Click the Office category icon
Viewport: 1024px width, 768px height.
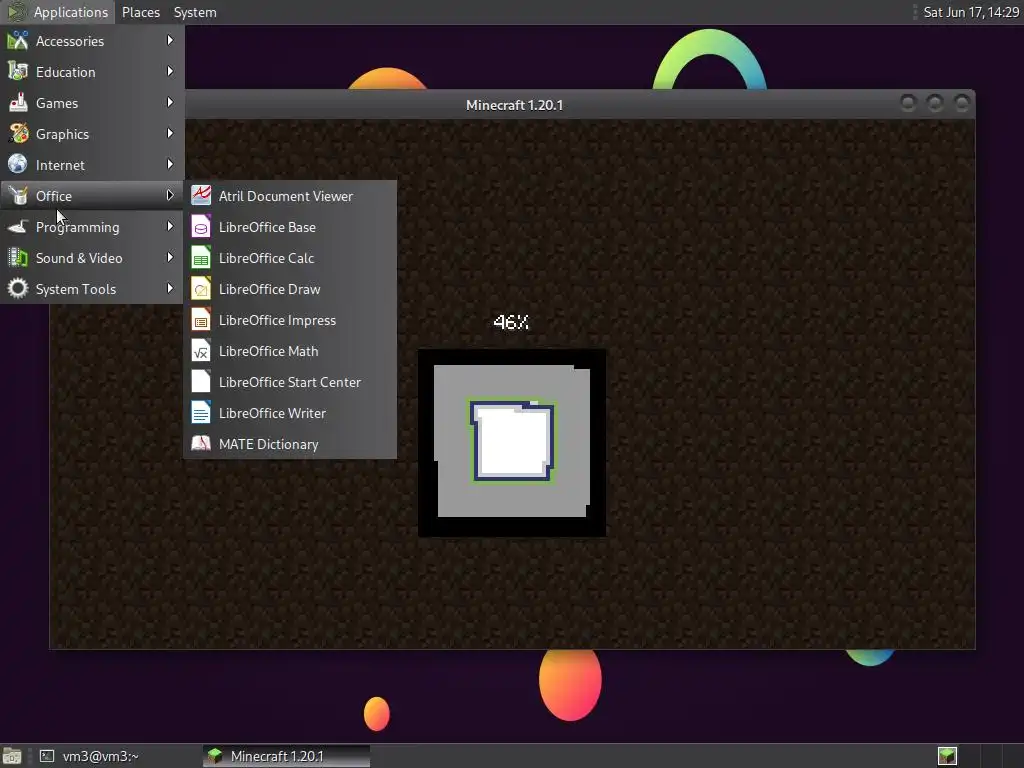(18, 196)
